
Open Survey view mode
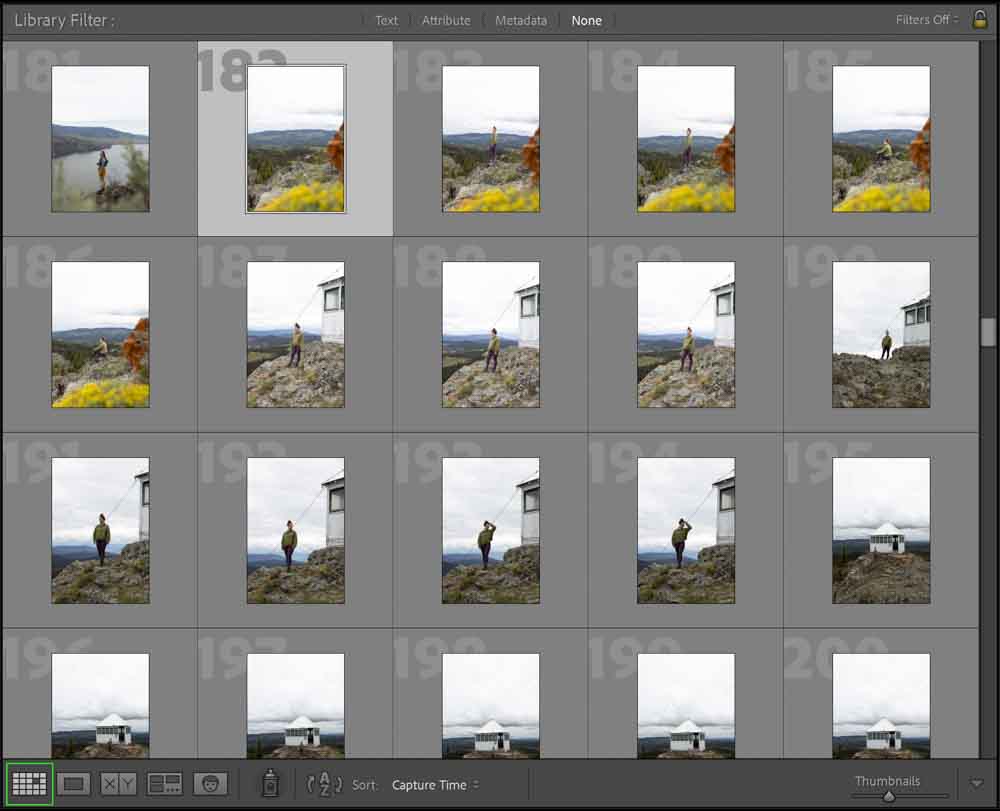(x=165, y=784)
